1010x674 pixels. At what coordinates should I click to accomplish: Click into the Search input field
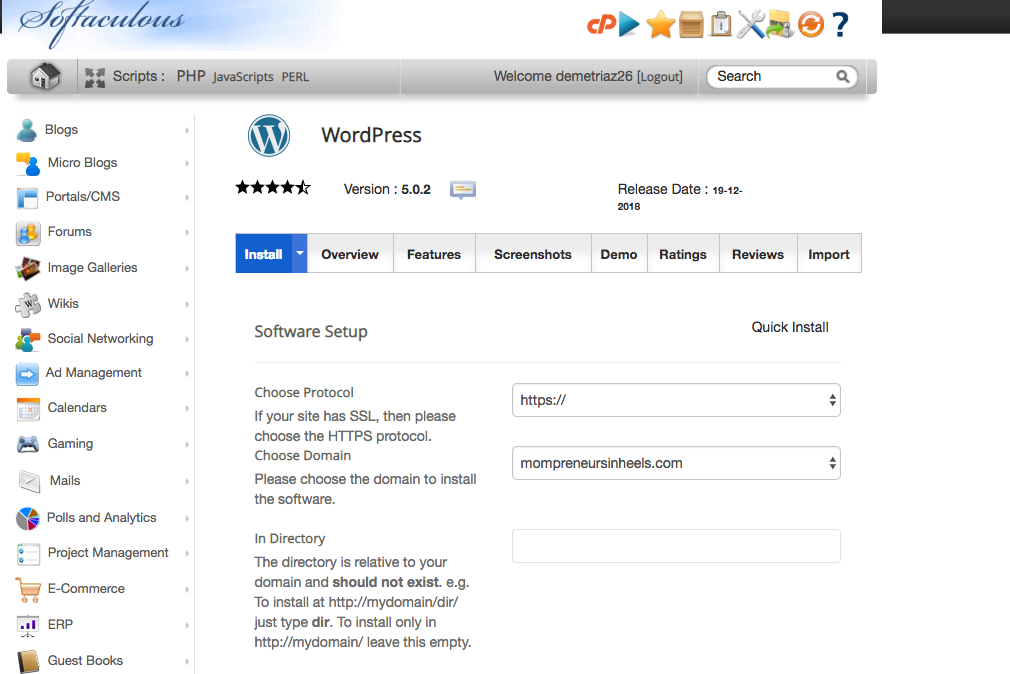(x=774, y=77)
